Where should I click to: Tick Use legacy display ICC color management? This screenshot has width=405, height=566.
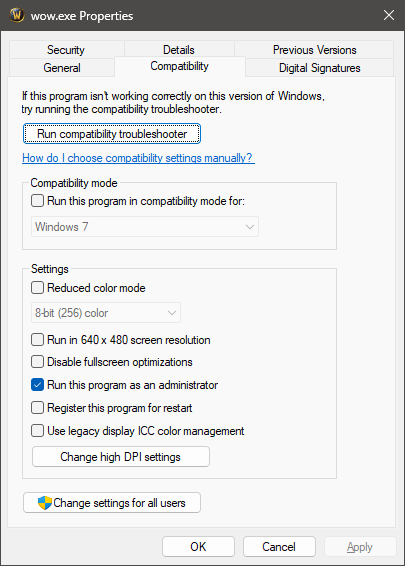pos(38,431)
